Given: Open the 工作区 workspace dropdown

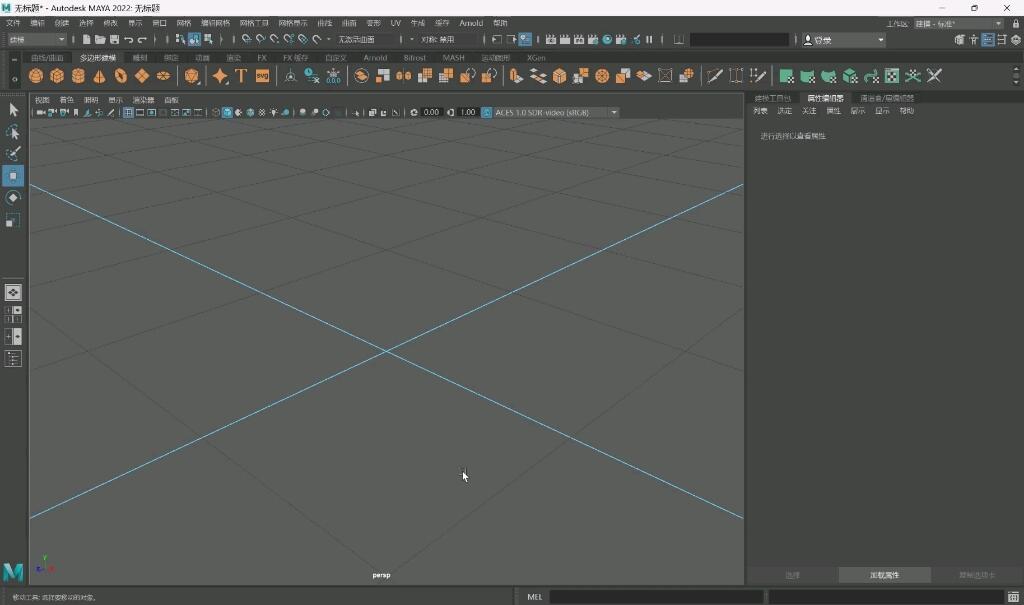Looking at the screenshot, I should (958, 24).
